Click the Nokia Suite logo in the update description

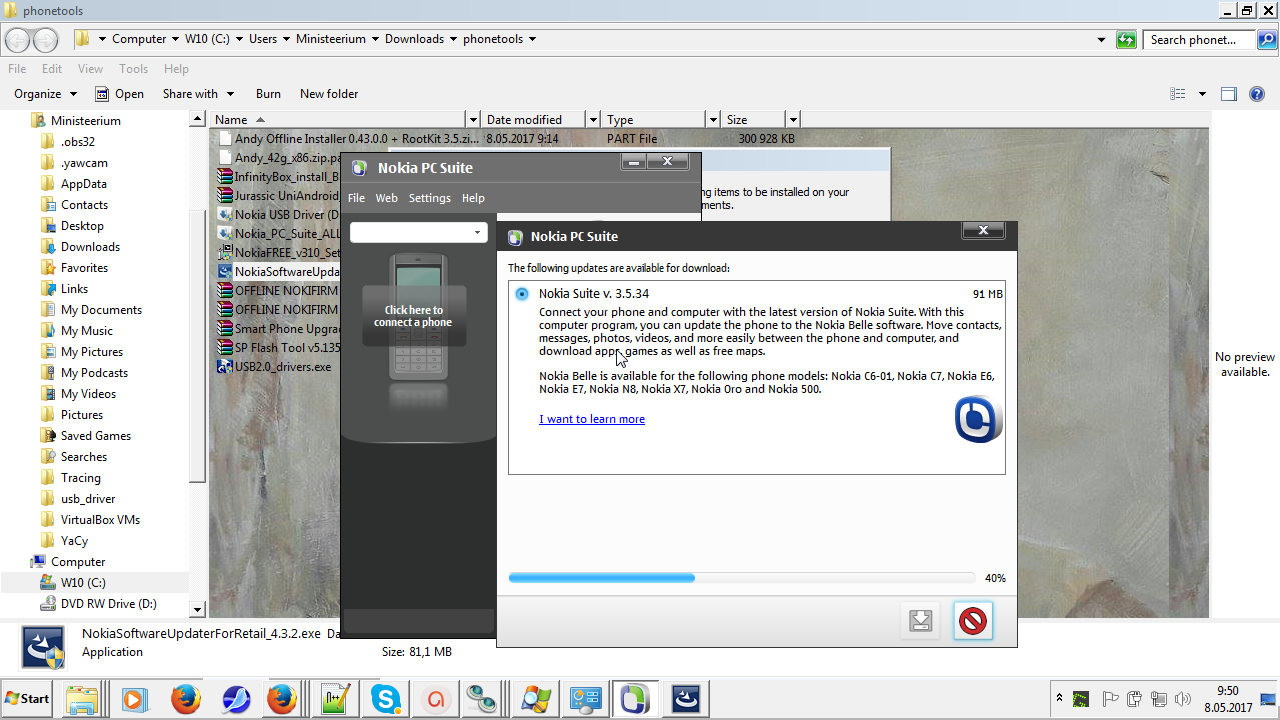978,418
